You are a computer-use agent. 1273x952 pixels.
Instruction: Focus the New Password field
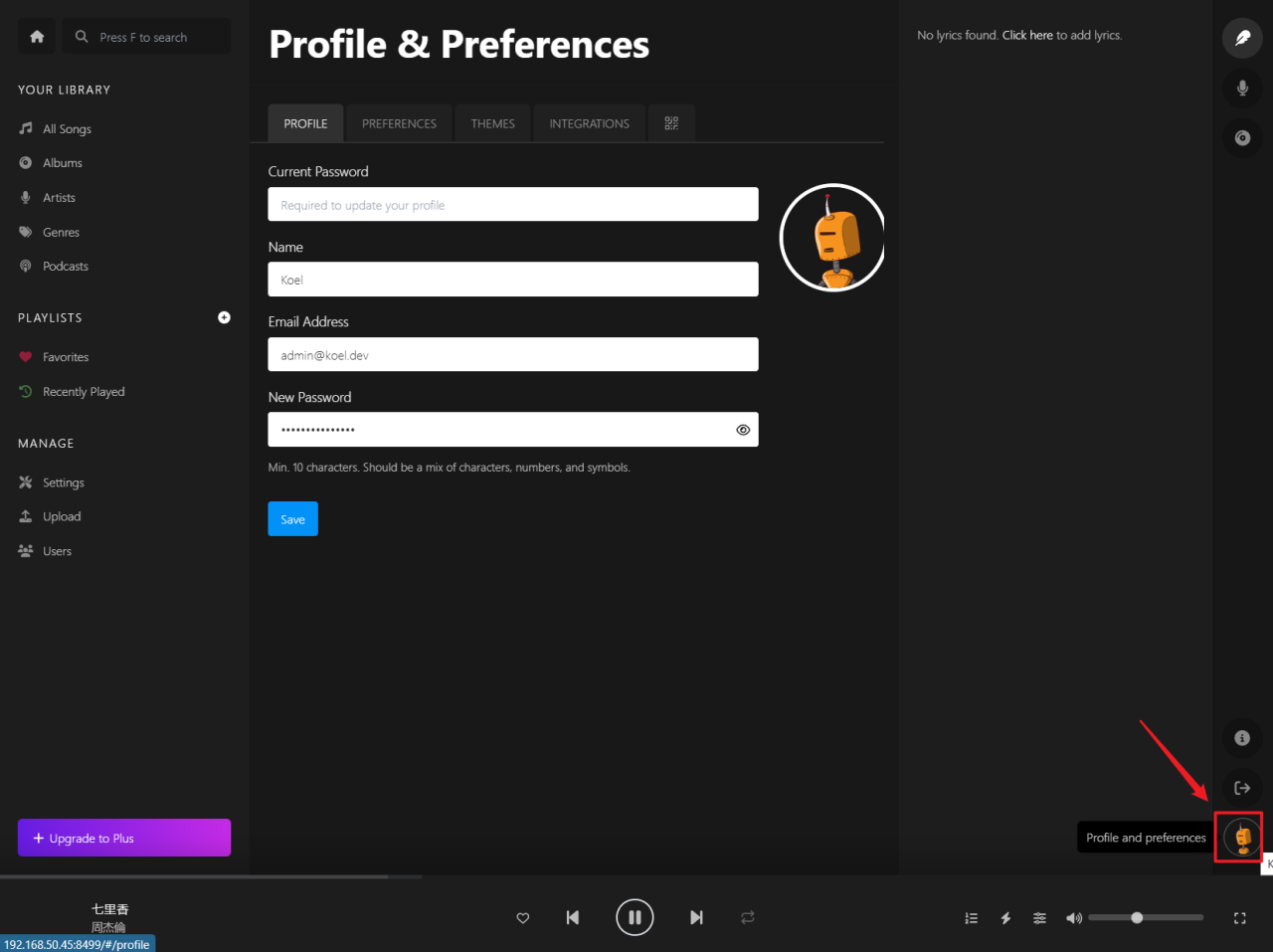click(x=513, y=430)
